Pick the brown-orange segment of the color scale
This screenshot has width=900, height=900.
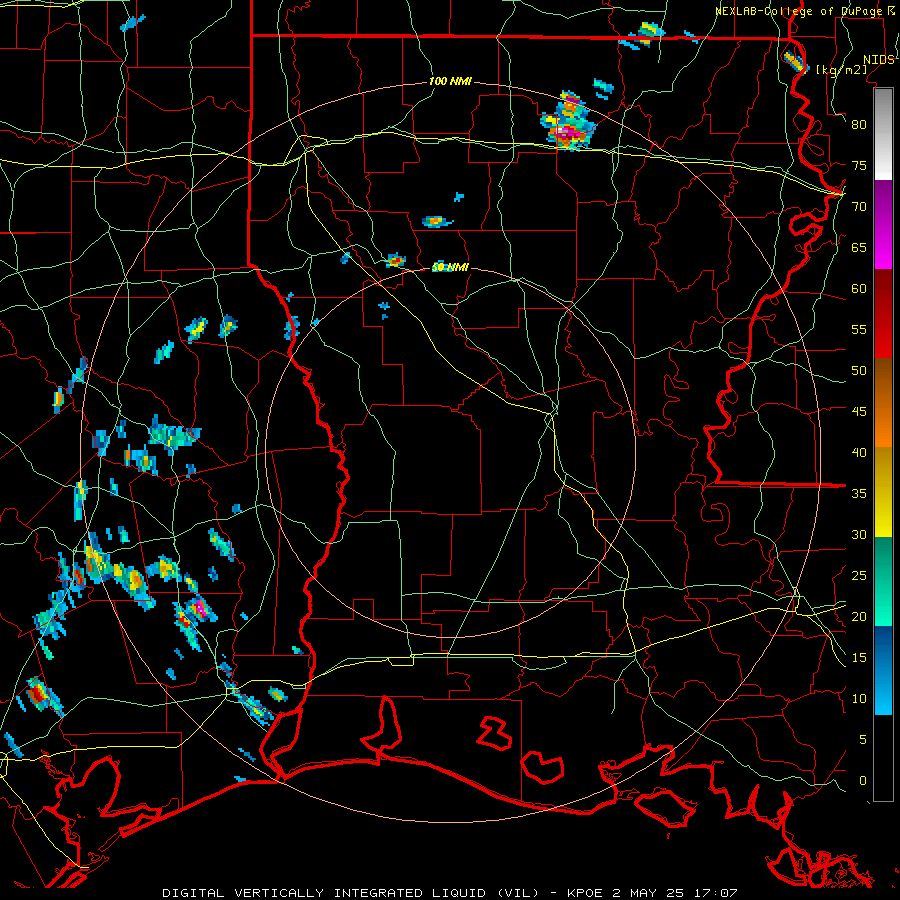coord(884,402)
